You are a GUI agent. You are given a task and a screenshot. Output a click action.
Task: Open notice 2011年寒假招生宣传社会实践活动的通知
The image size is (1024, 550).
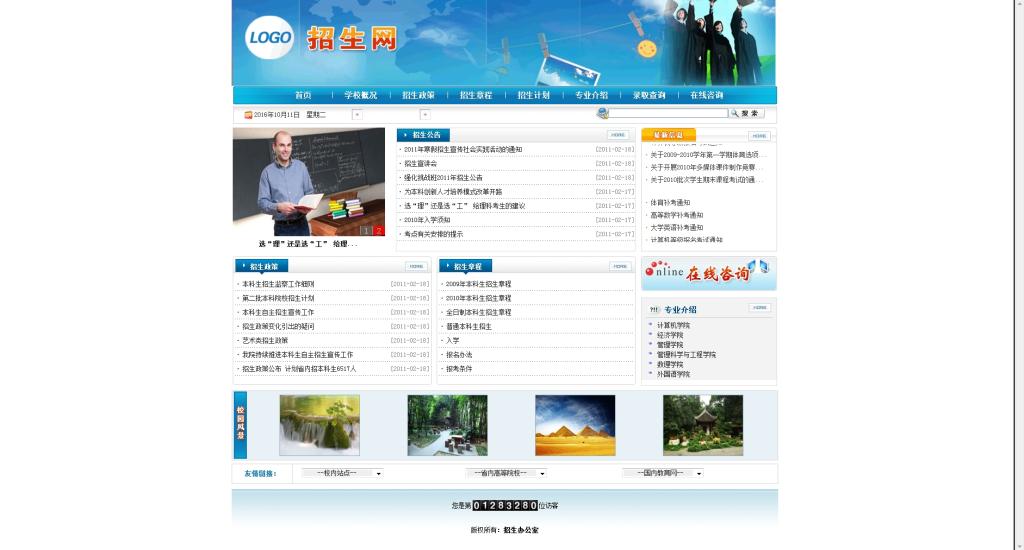tap(463, 150)
